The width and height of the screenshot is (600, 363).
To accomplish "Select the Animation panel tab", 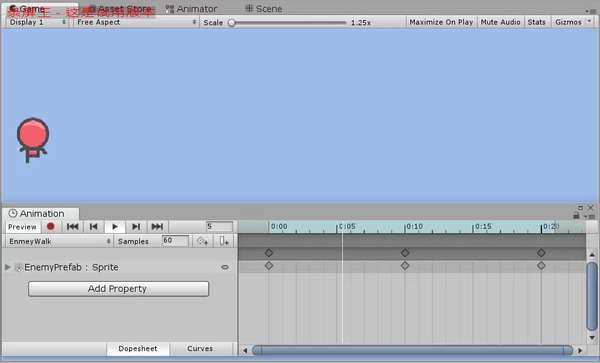I will click(x=40, y=213).
